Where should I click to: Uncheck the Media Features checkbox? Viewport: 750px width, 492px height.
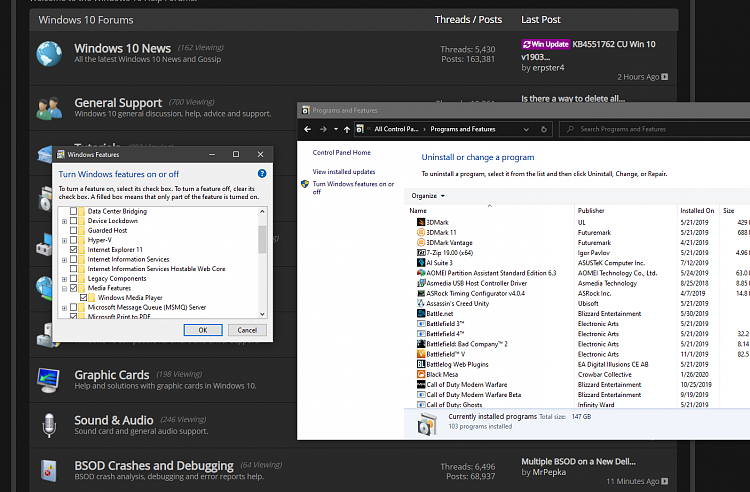click(73, 288)
